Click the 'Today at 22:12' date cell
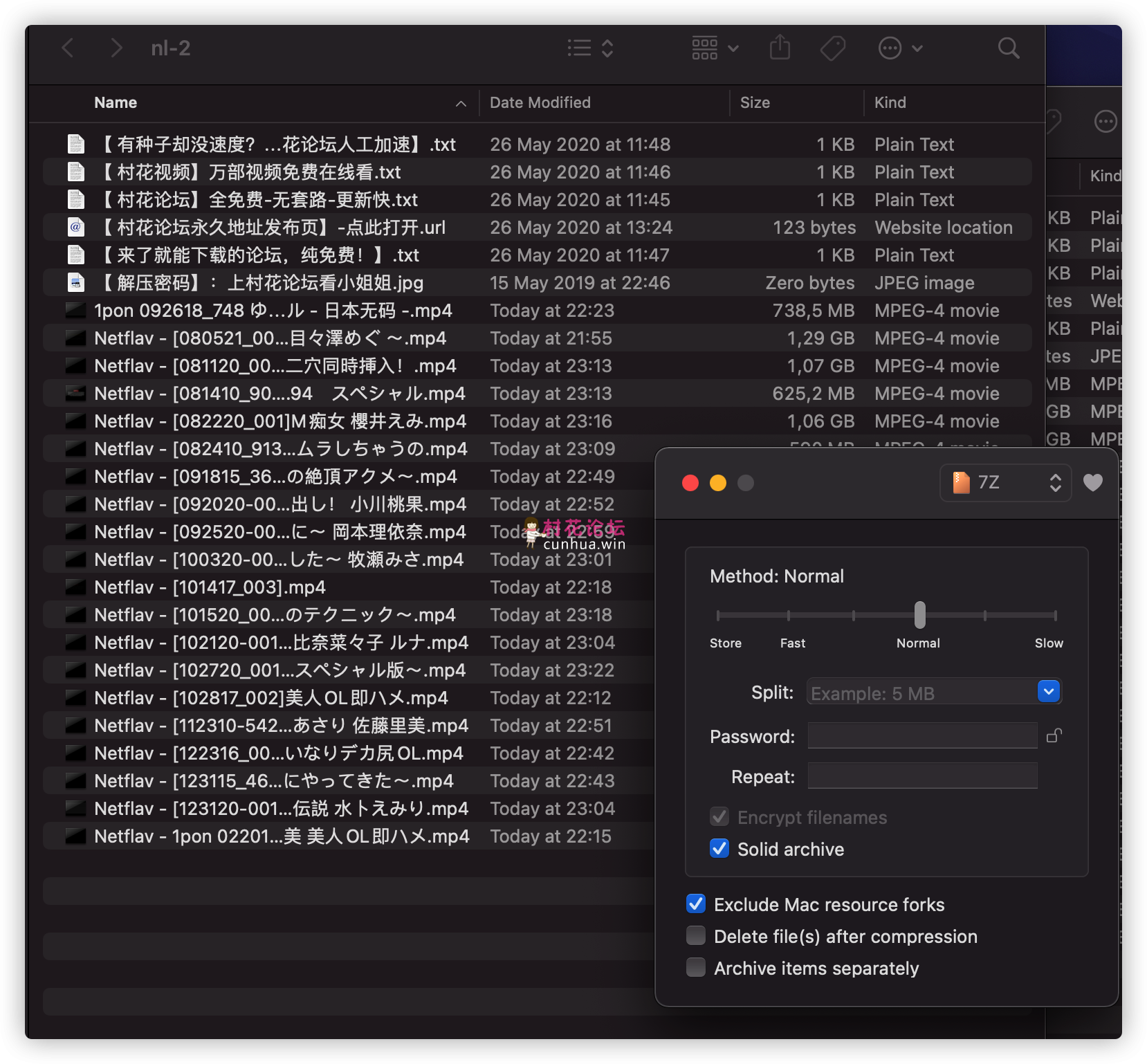 tap(551, 697)
